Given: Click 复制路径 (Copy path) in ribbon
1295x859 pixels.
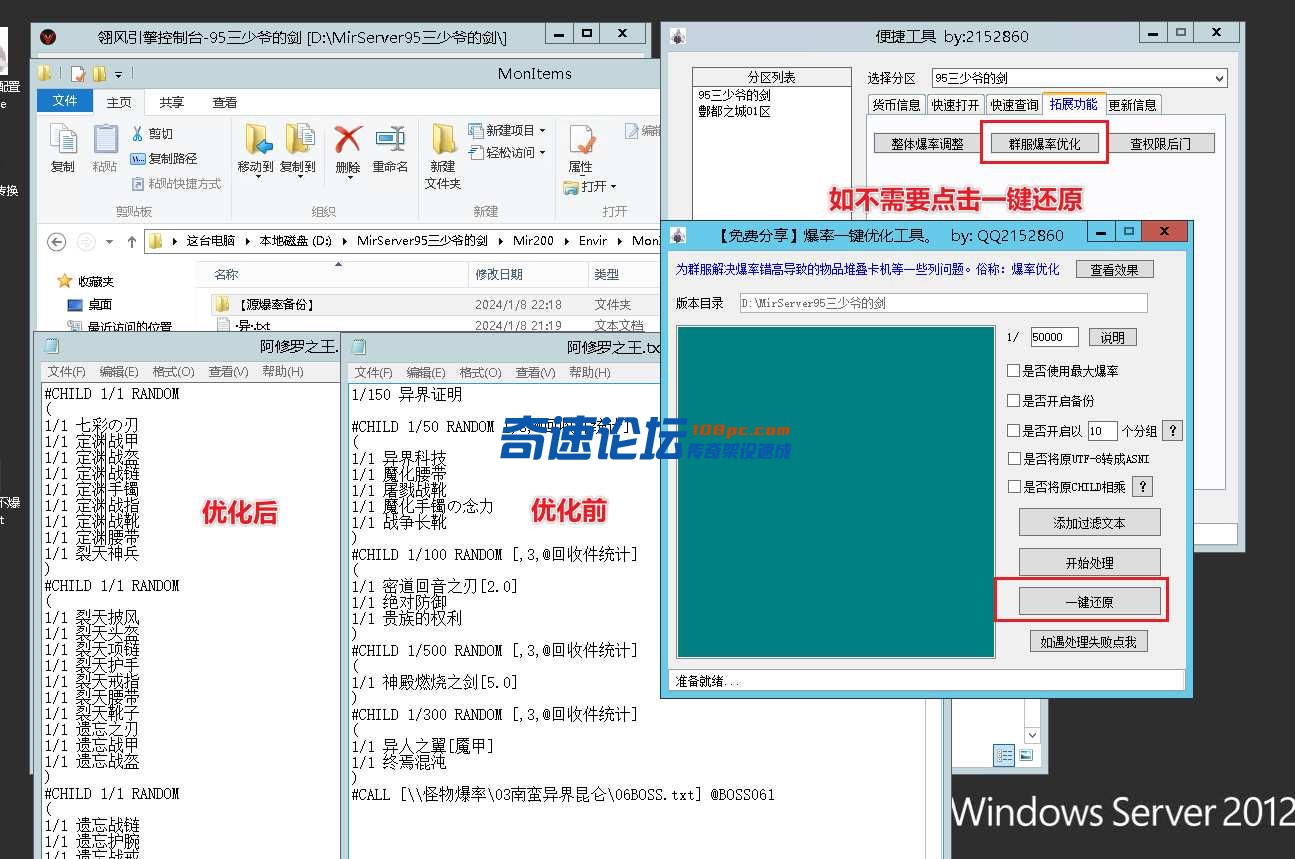Looking at the screenshot, I should click(x=165, y=158).
